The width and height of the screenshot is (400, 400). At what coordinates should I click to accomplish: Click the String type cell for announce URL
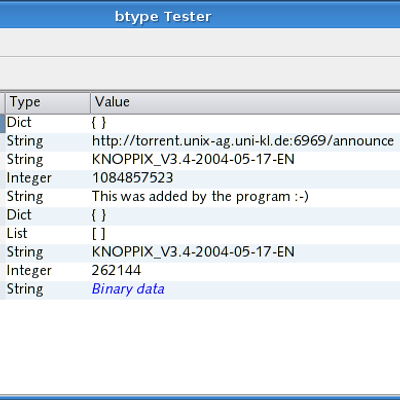[25, 141]
